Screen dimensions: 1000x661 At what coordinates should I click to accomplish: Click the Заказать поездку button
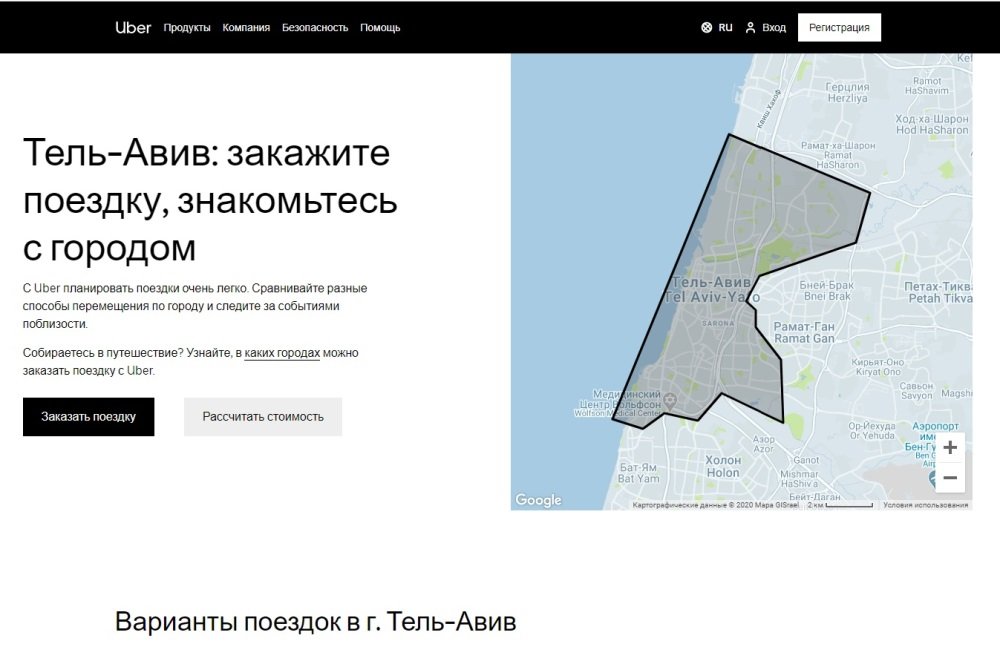pos(89,417)
